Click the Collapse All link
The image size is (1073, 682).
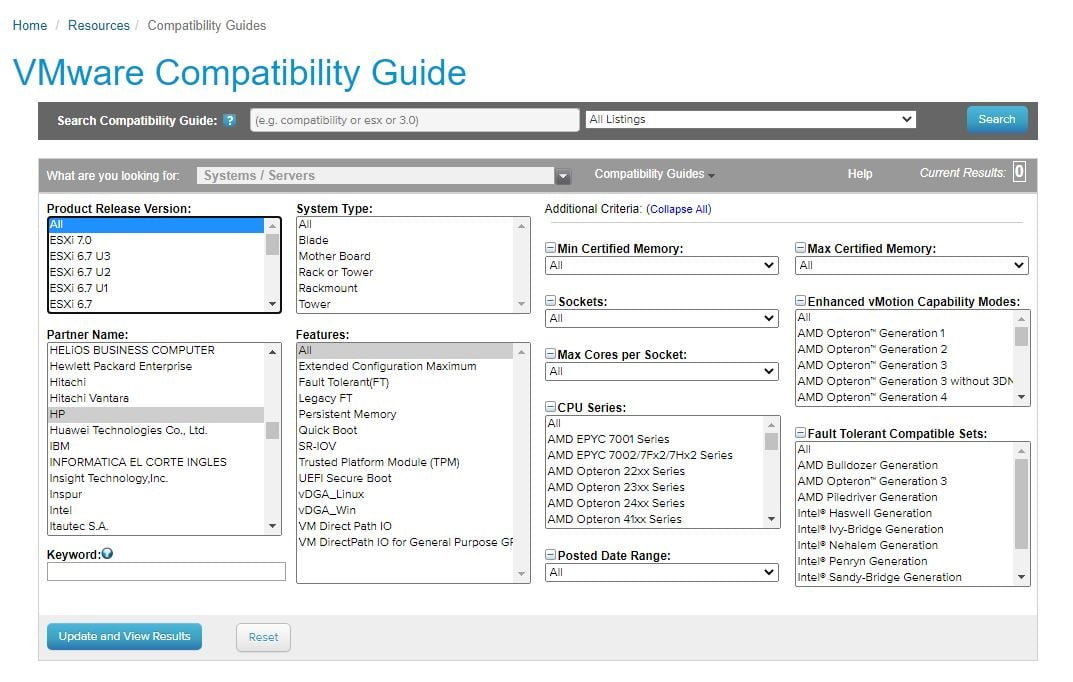(x=679, y=209)
